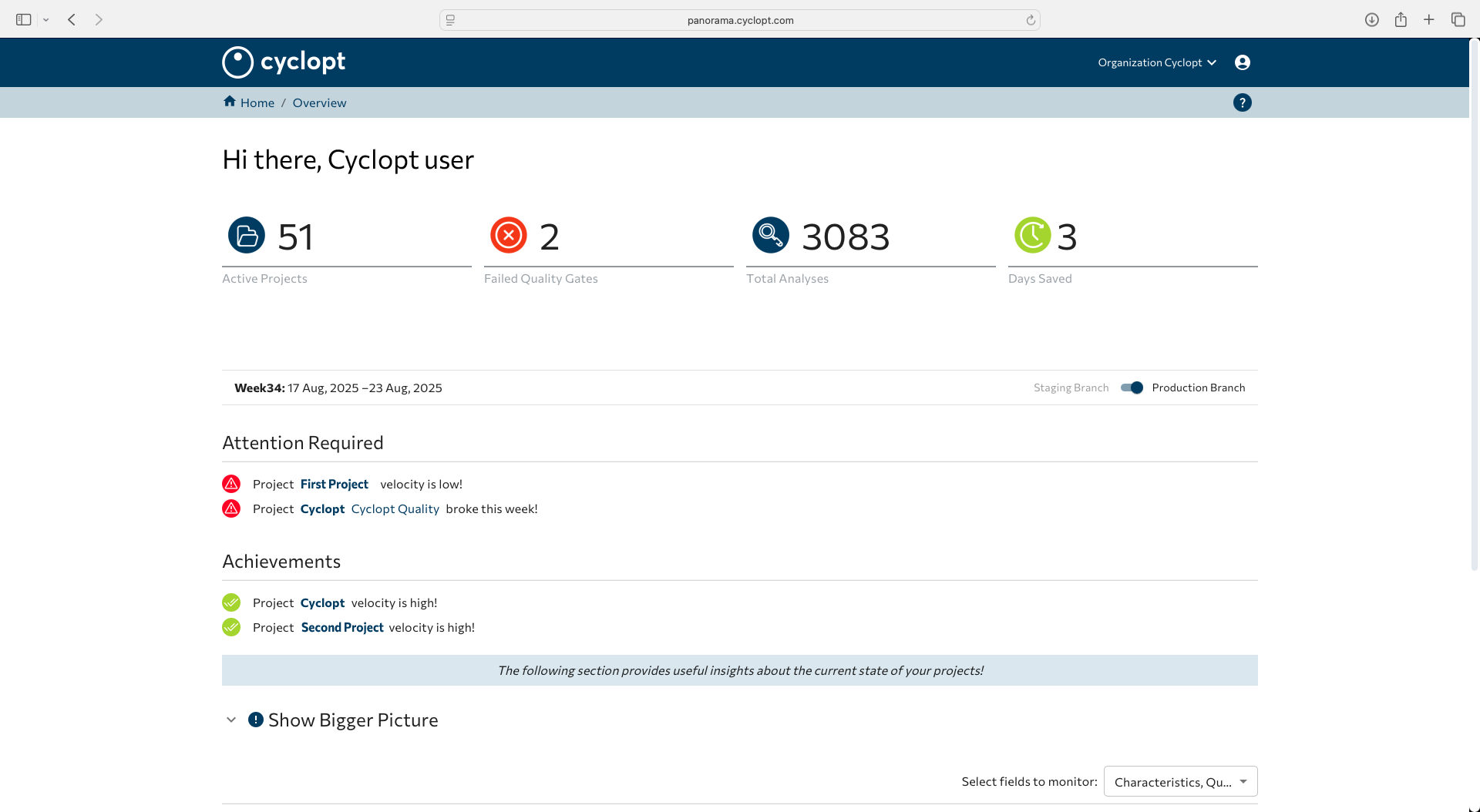Open Cyclopt project link in Attention Required
Screen dimensions: 1480x812
[322, 508]
